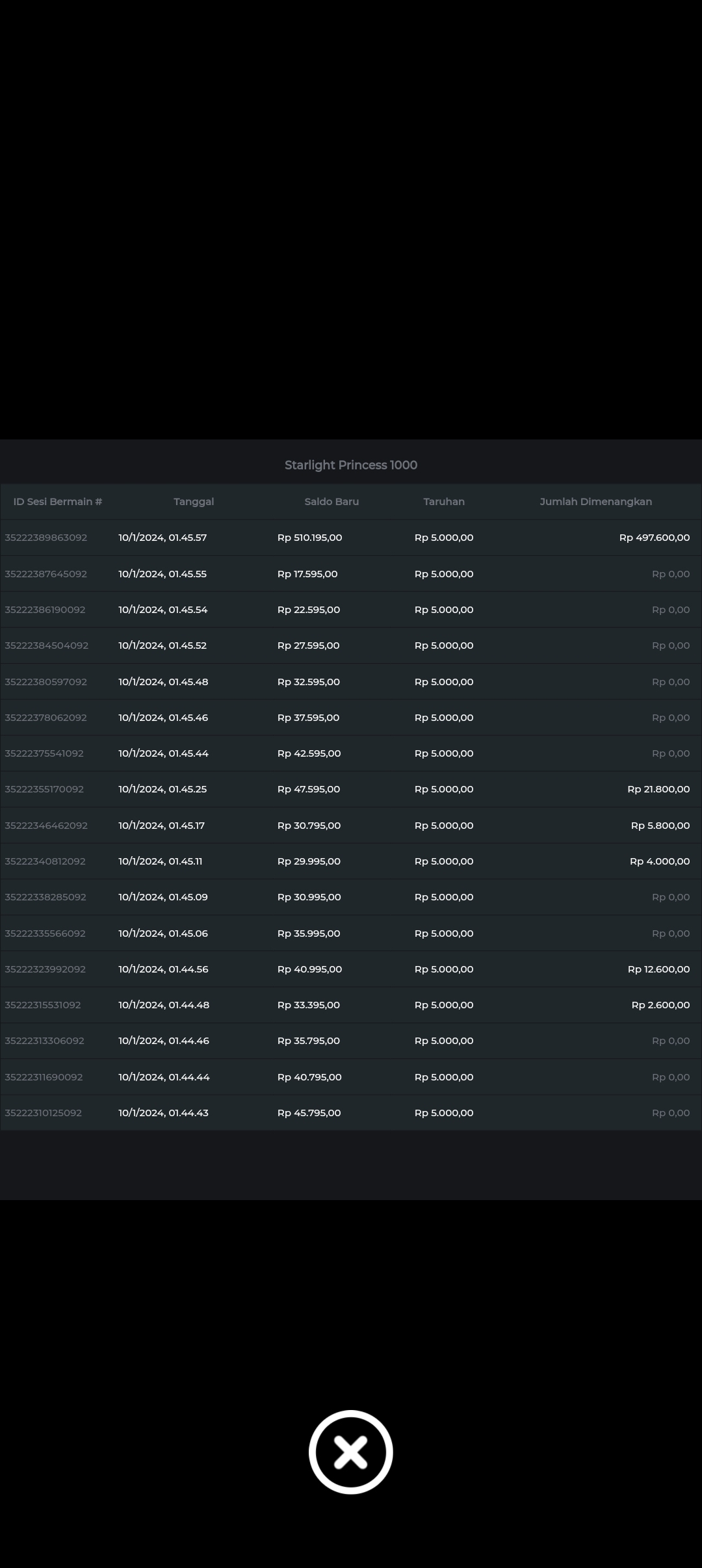Open session ID 35222387645092
Image resolution: width=702 pixels, height=1568 pixels.
46,574
